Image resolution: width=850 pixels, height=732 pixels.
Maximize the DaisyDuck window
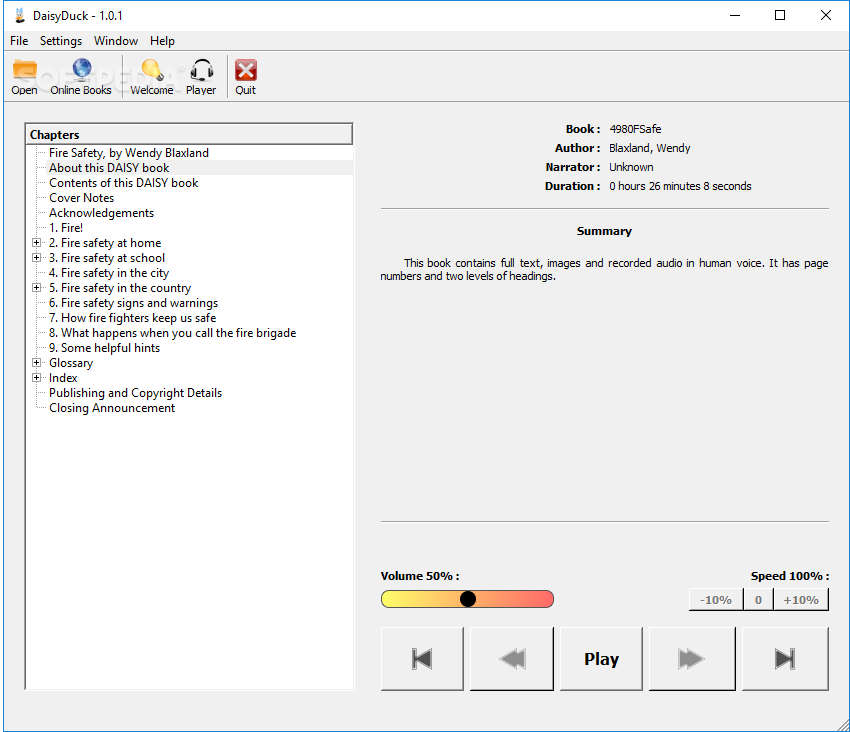click(780, 15)
